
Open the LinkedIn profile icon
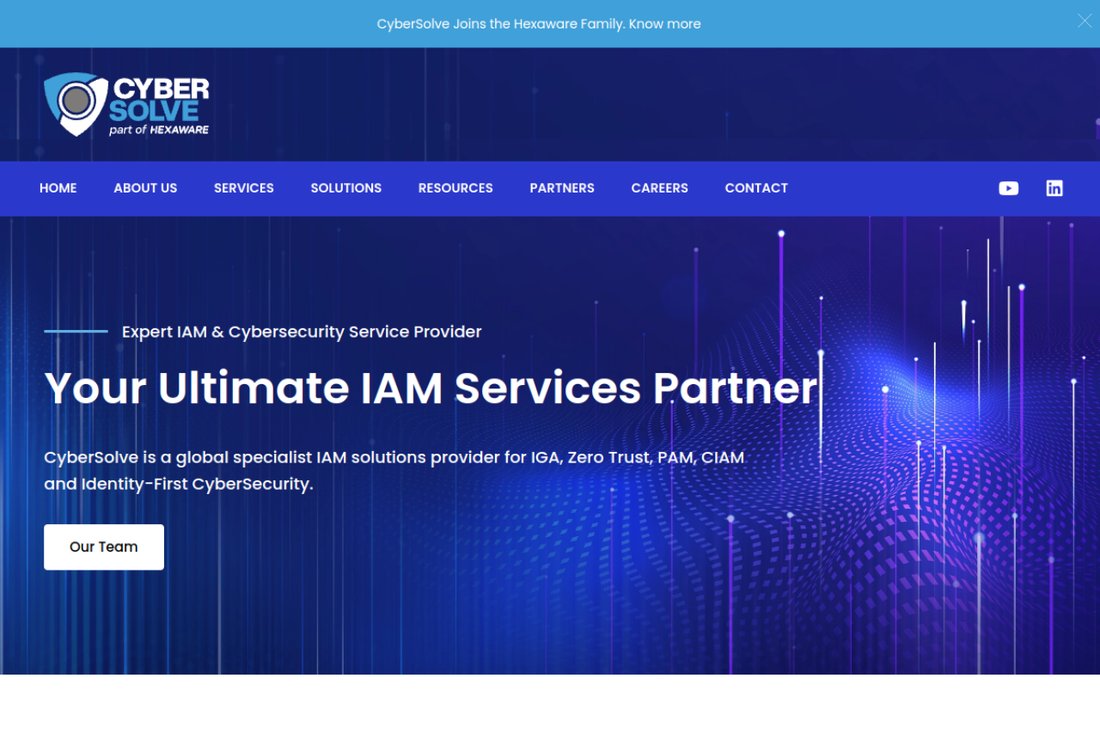tap(1054, 188)
